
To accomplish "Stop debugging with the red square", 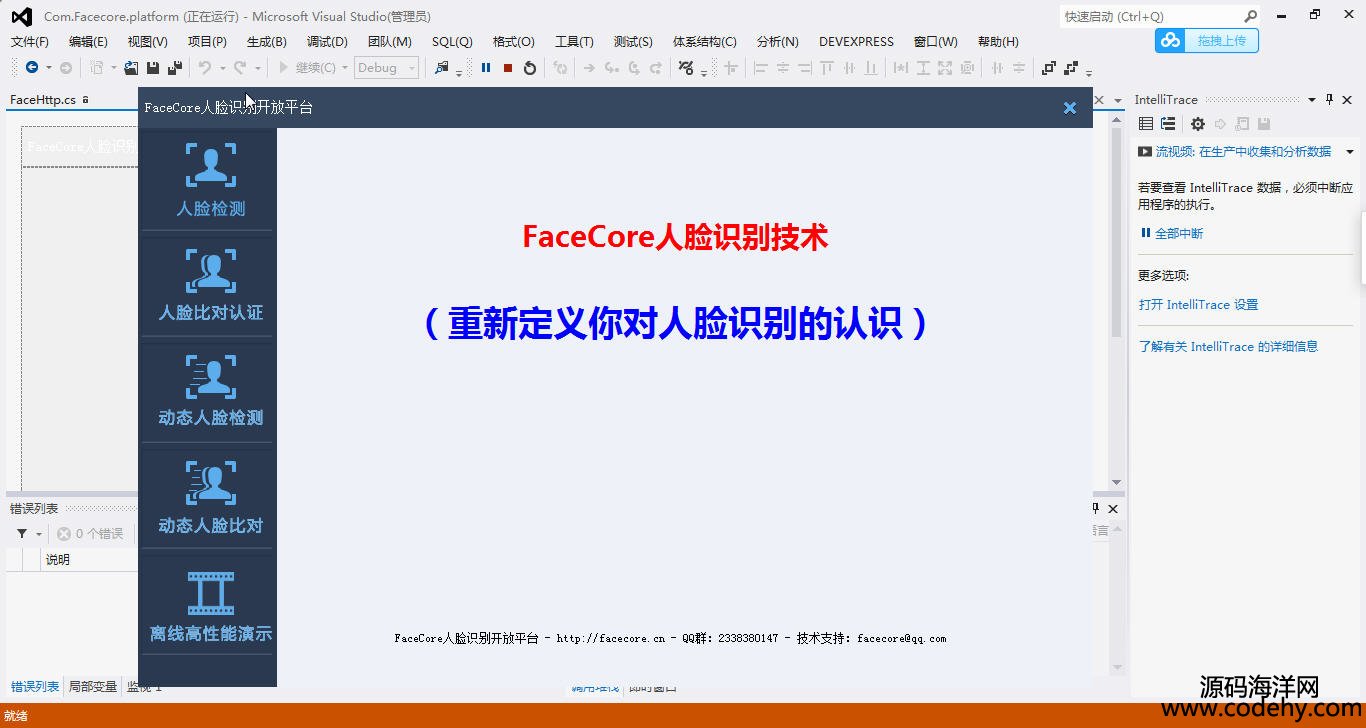I will point(508,68).
